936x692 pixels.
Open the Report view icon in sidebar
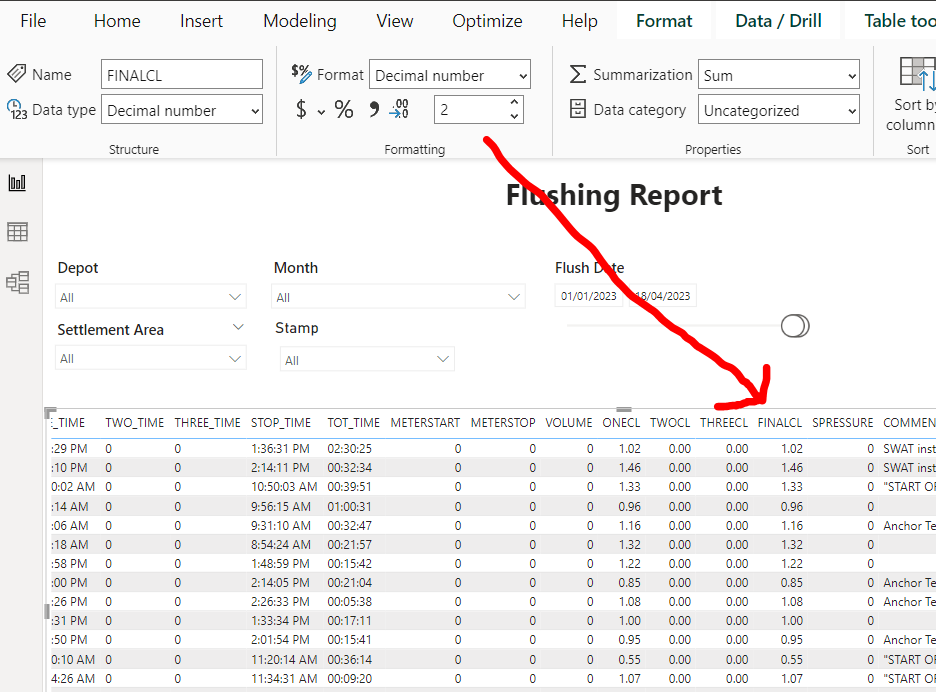[17, 182]
